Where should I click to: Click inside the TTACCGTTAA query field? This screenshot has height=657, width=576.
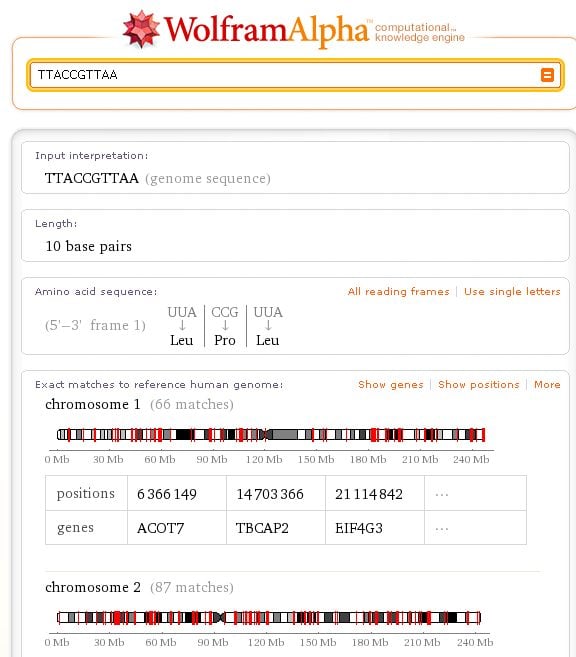click(285, 75)
